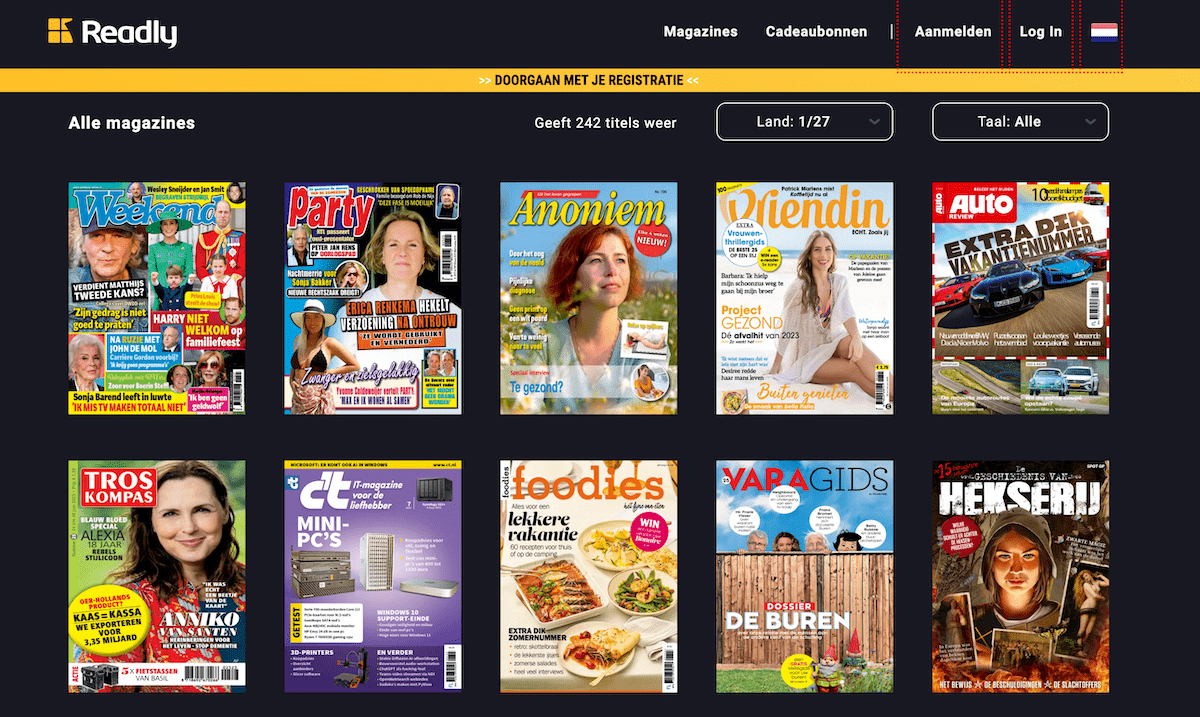Open the Auto Review magazine cover

pyautogui.click(x=1020, y=298)
